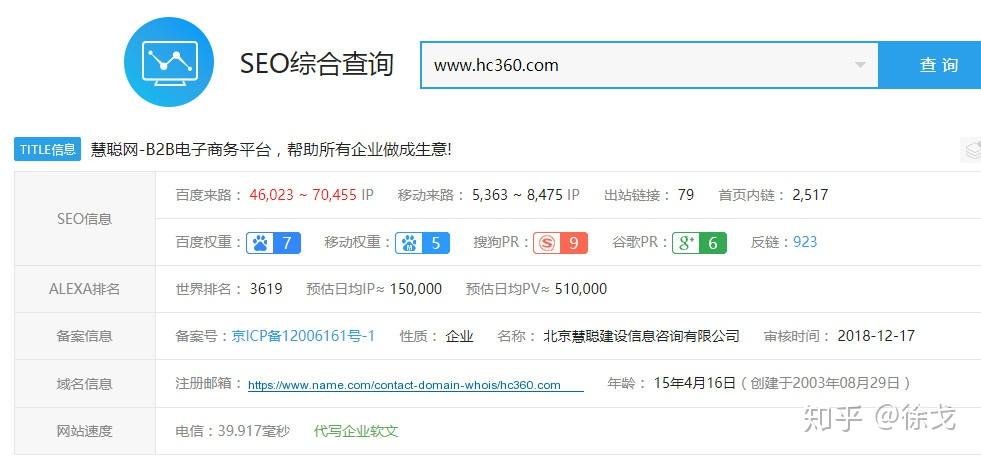Open the 京ICP备12006161号-1 record link
This screenshot has height=457, width=981.
coord(303,336)
